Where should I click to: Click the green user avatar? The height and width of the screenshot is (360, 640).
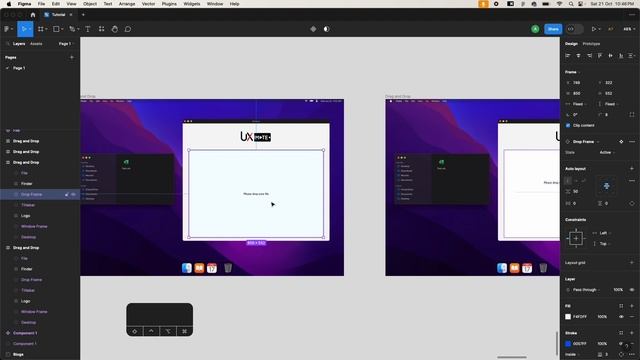tap(535, 29)
